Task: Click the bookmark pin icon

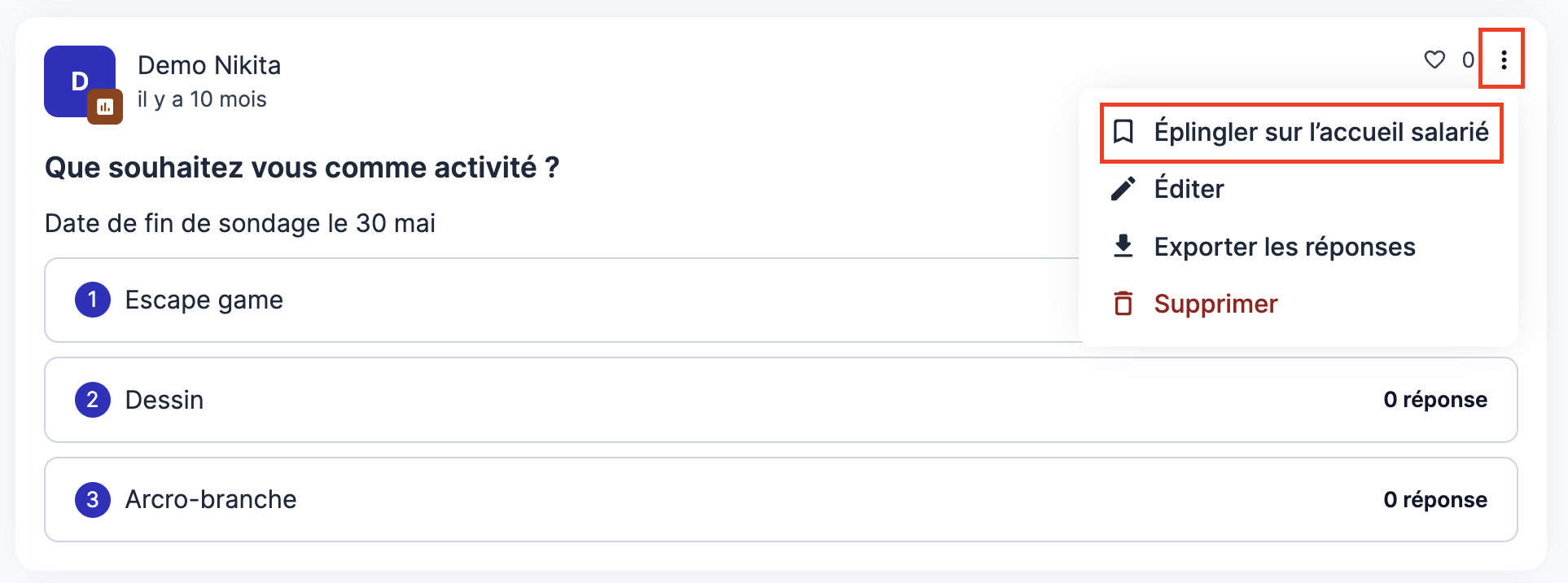Action: point(1123,132)
